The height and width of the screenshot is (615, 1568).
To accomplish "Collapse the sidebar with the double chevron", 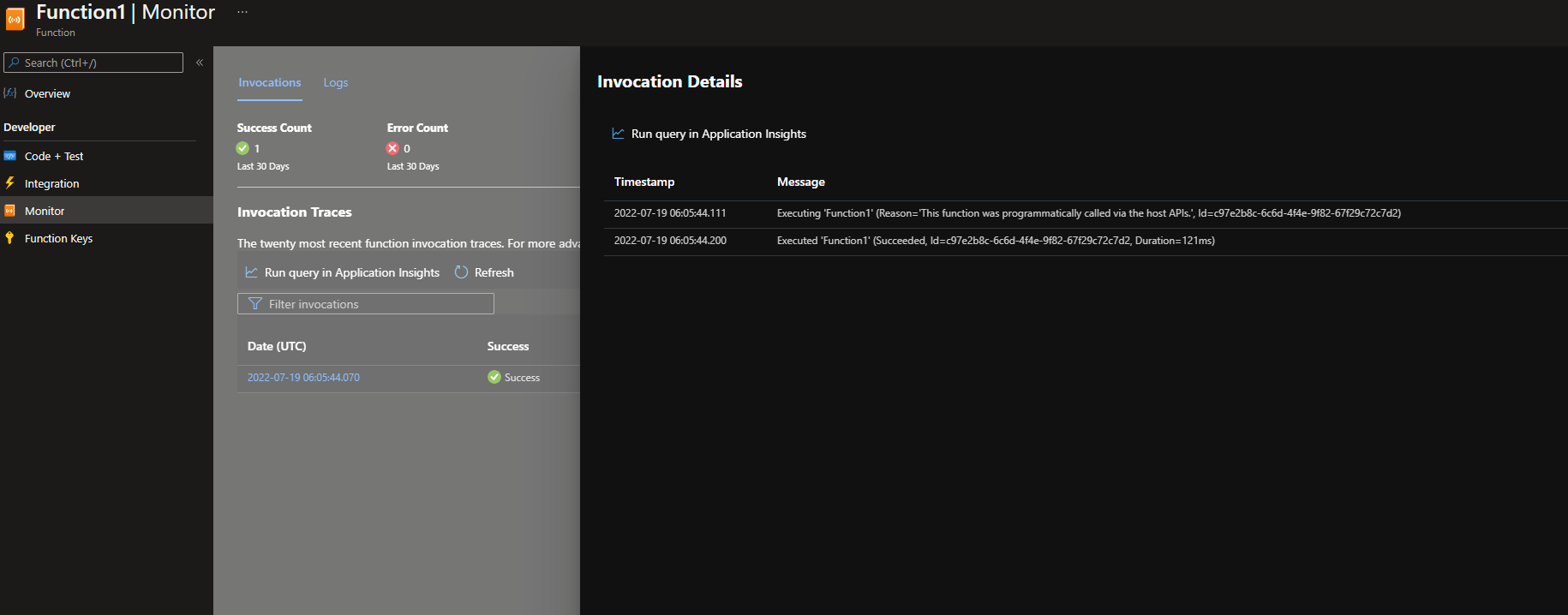I will (200, 63).
